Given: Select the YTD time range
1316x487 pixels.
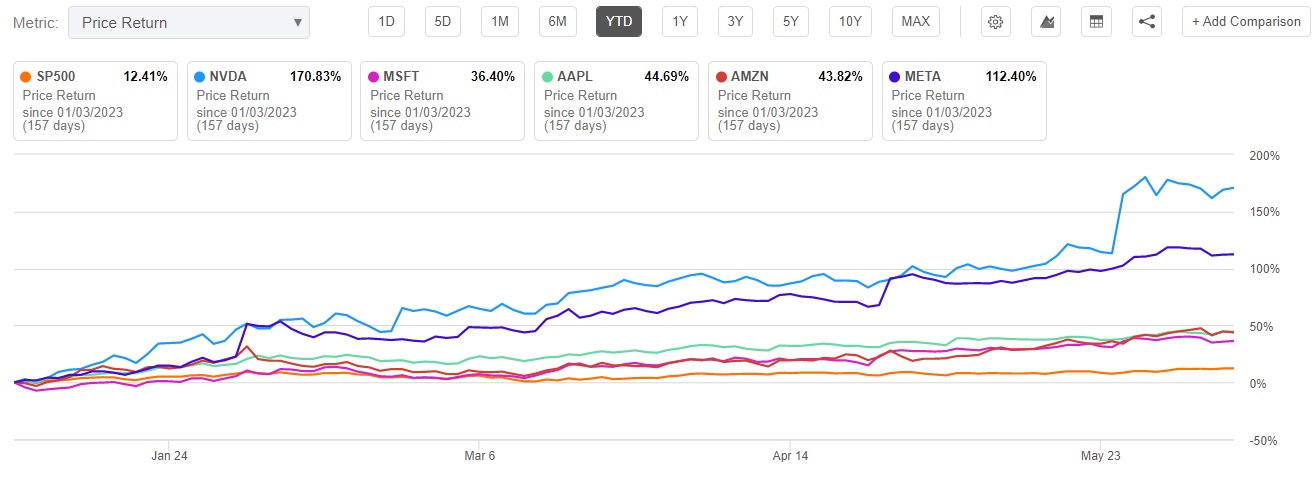Looking at the screenshot, I should (x=619, y=22).
